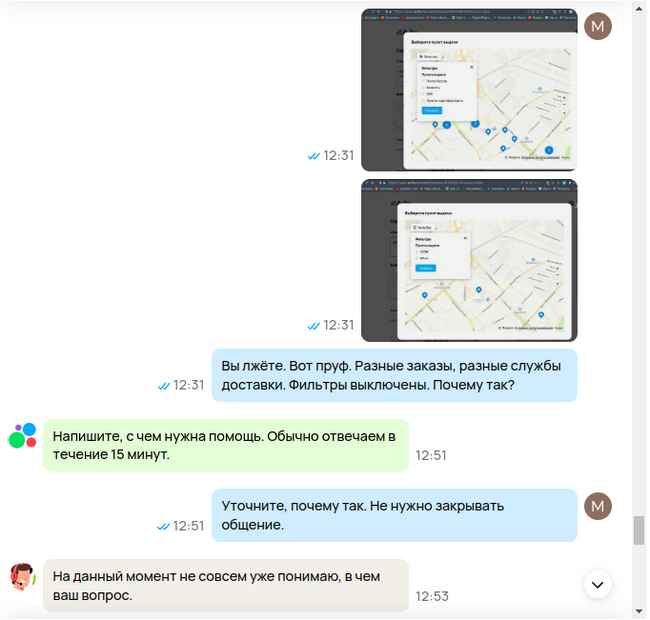This screenshot has width=650, height=620.
Task: Click the top brown "M" user avatar
Action: click(598, 26)
